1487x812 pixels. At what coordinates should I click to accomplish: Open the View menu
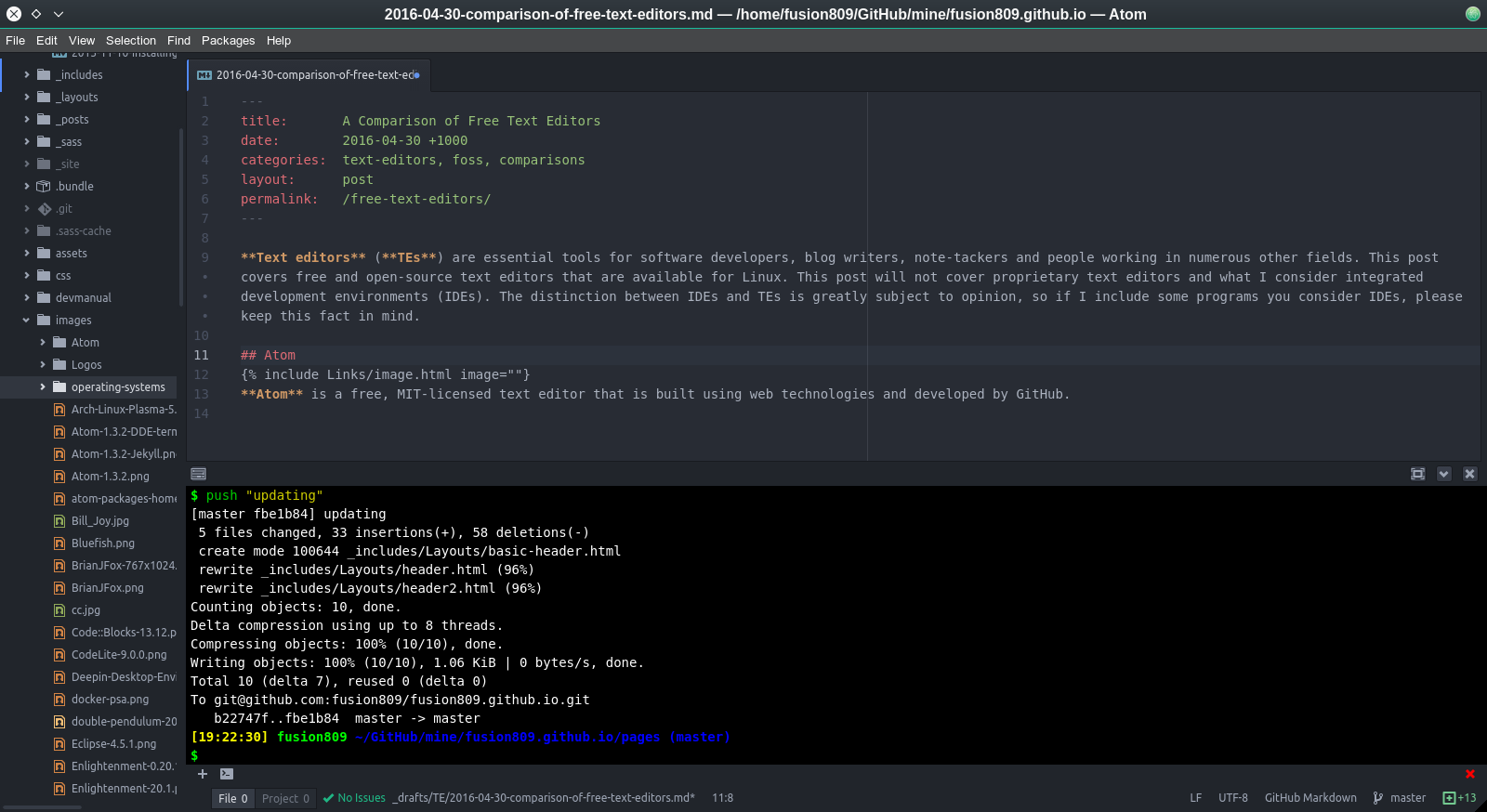tap(82, 40)
